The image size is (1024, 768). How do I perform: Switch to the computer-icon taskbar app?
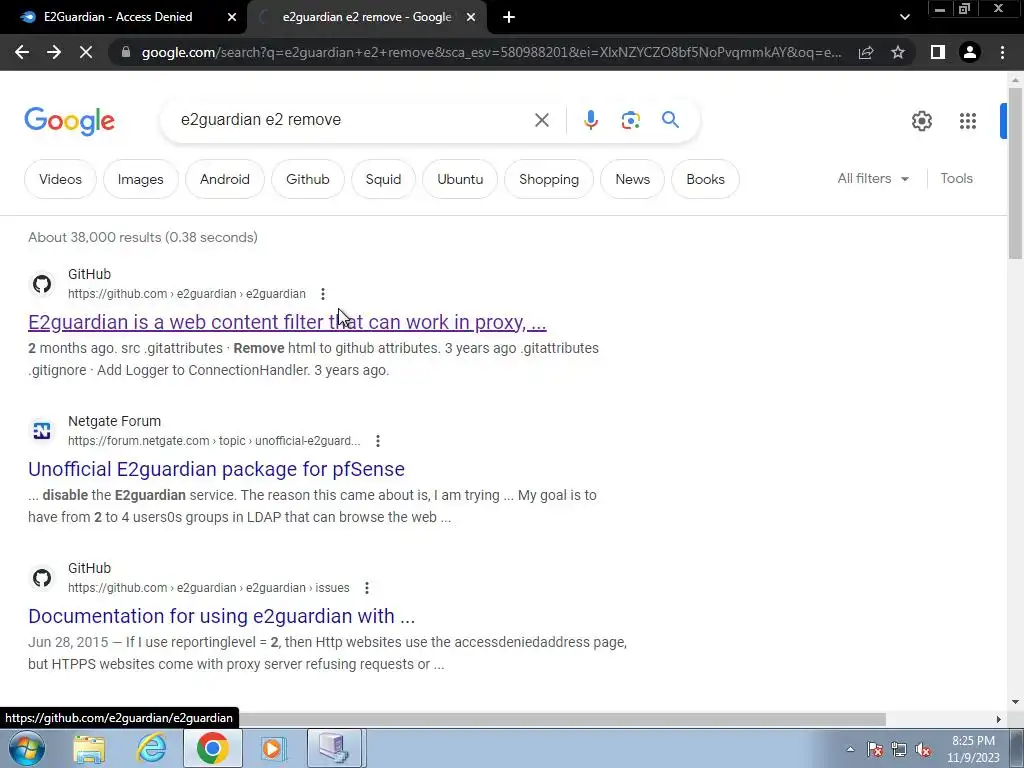[334, 748]
